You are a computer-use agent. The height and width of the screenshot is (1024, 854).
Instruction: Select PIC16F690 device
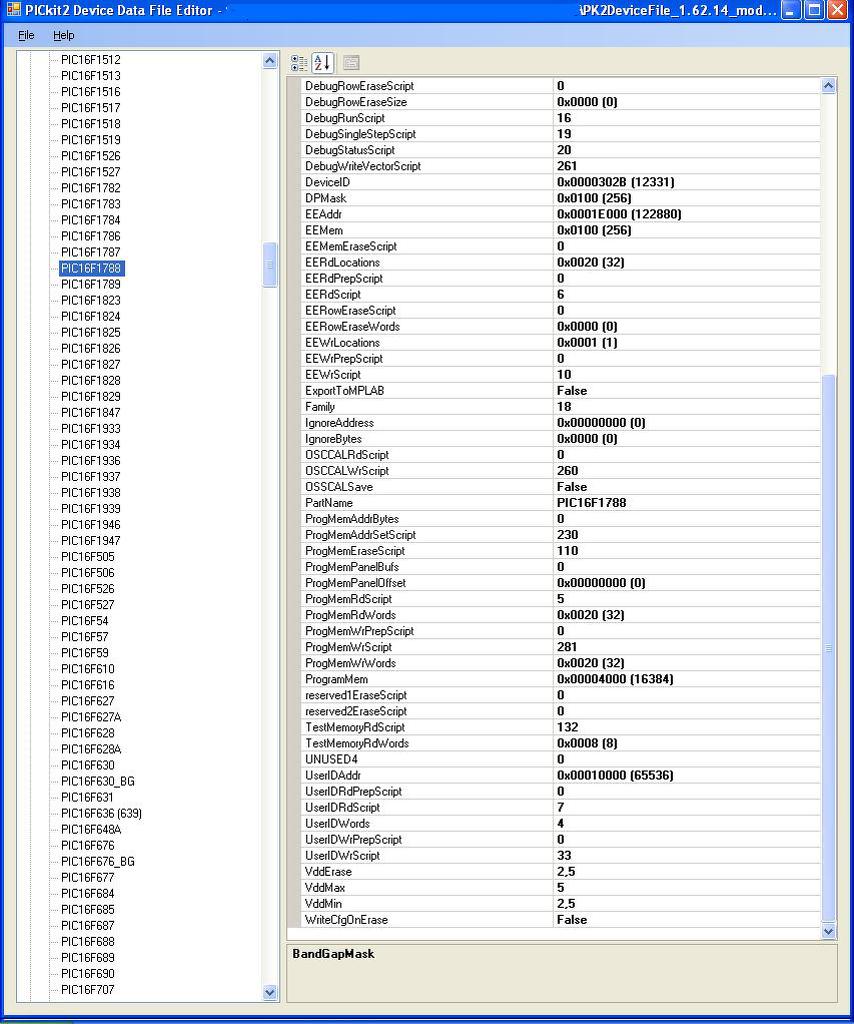(87, 974)
